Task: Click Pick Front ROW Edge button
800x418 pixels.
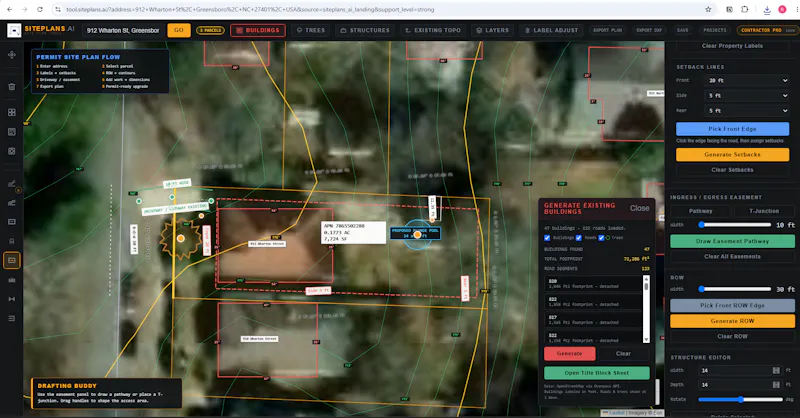Action: click(732, 305)
